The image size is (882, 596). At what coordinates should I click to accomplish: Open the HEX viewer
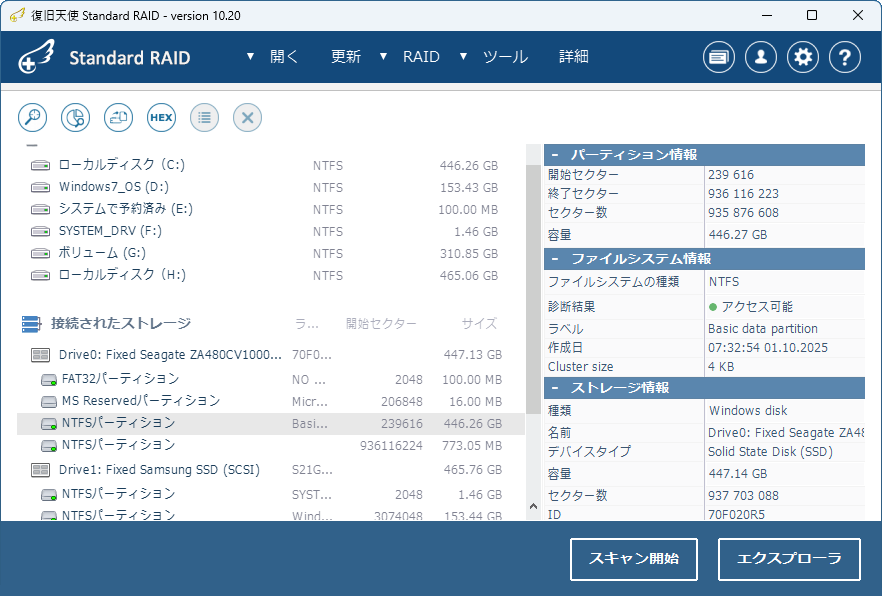coord(161,118)
